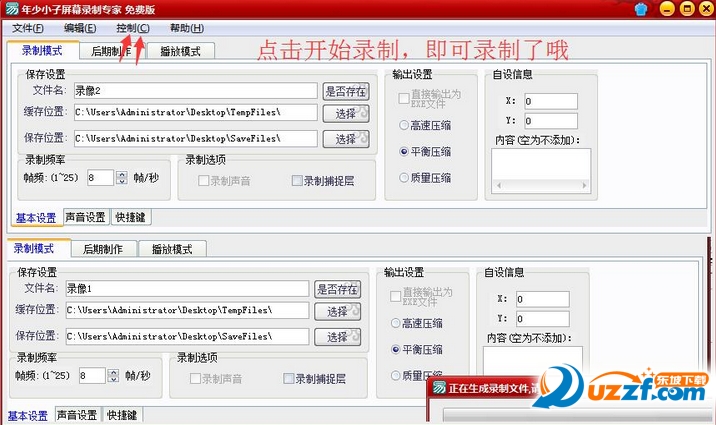
Task: Select upper 质量压缩 radio button
Action: [404, 178]
